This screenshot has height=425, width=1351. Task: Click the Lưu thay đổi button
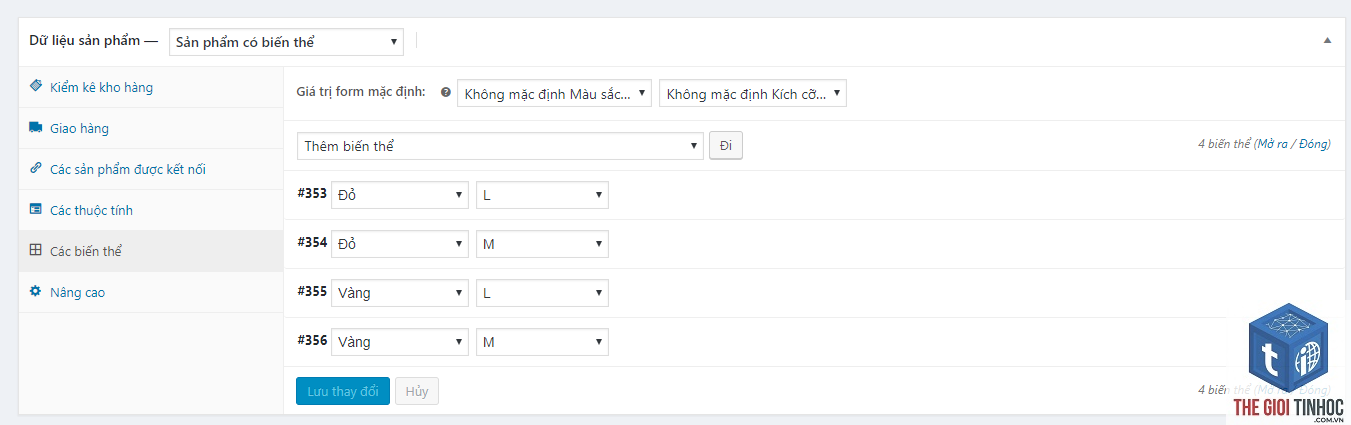343,391
